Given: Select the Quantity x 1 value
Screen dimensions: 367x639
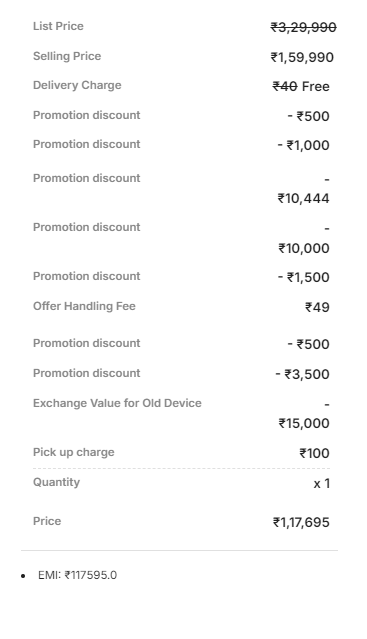Looking at the screenshot, I should coord(322,484).
